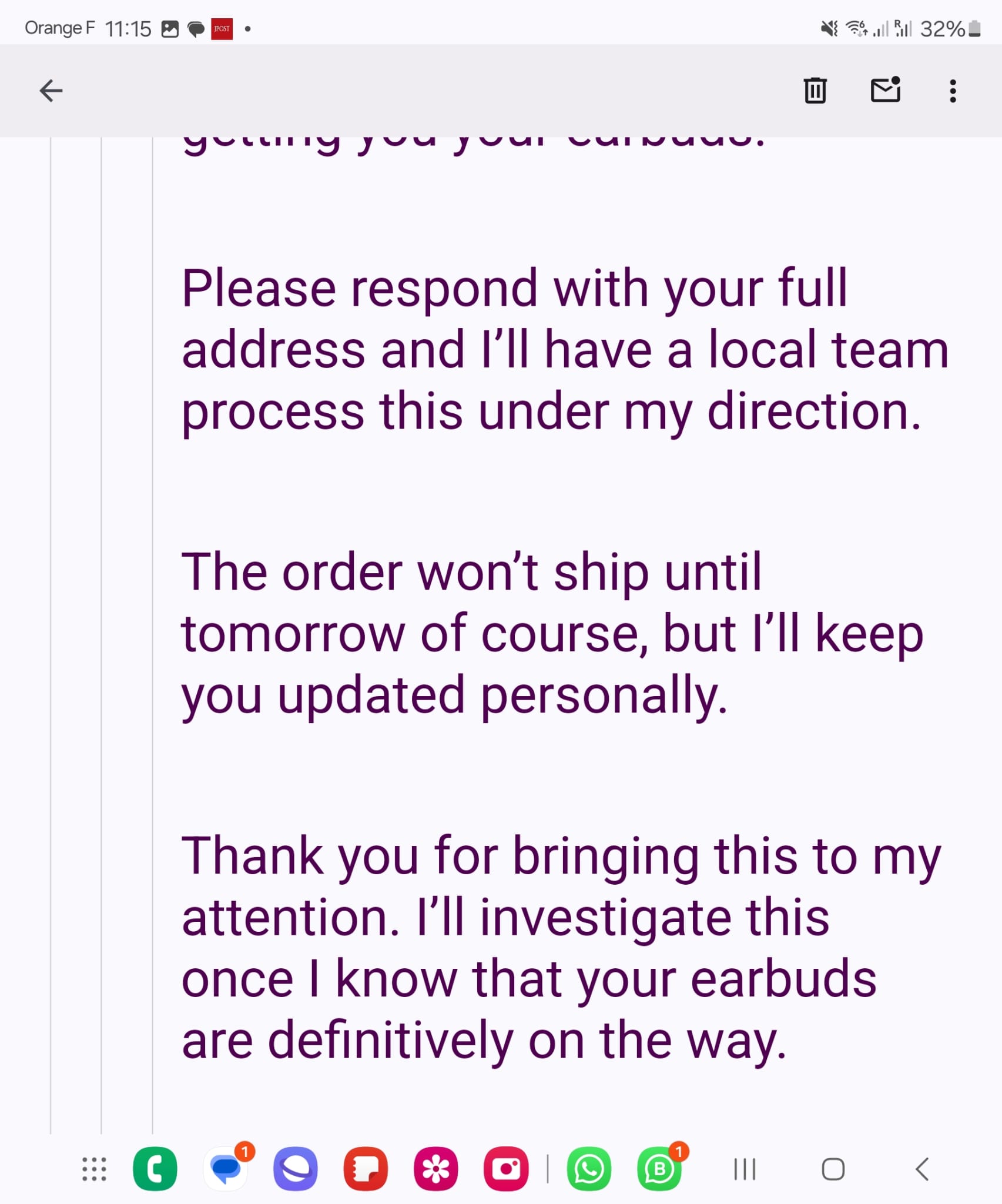Open WhatsApp Business with notification badge
The image size is (1002, 1204).
[660, 1169]
